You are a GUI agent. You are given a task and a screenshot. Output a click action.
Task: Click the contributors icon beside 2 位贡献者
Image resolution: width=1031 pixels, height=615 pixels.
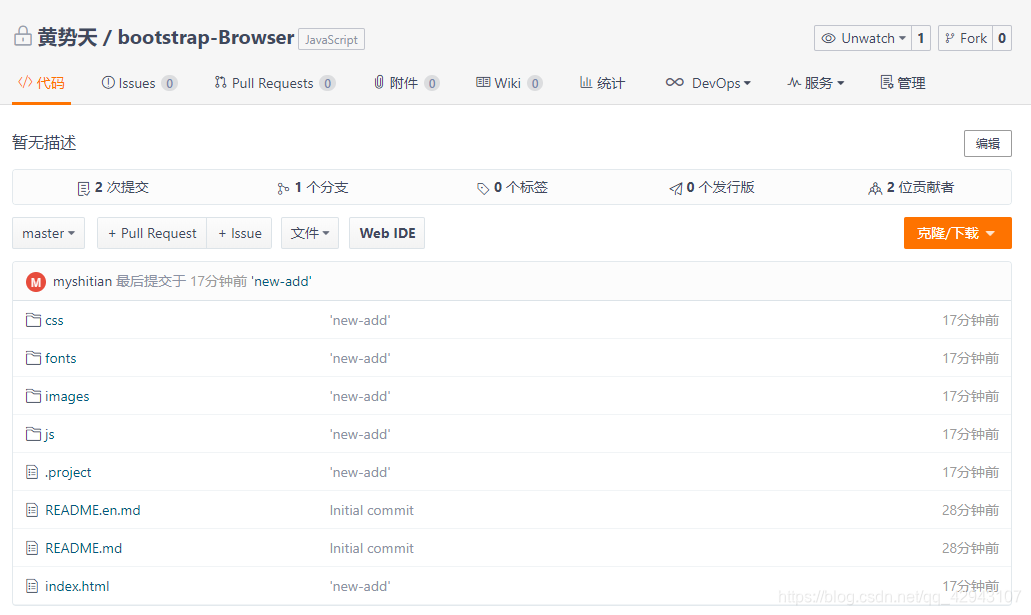tap(875, 189)
